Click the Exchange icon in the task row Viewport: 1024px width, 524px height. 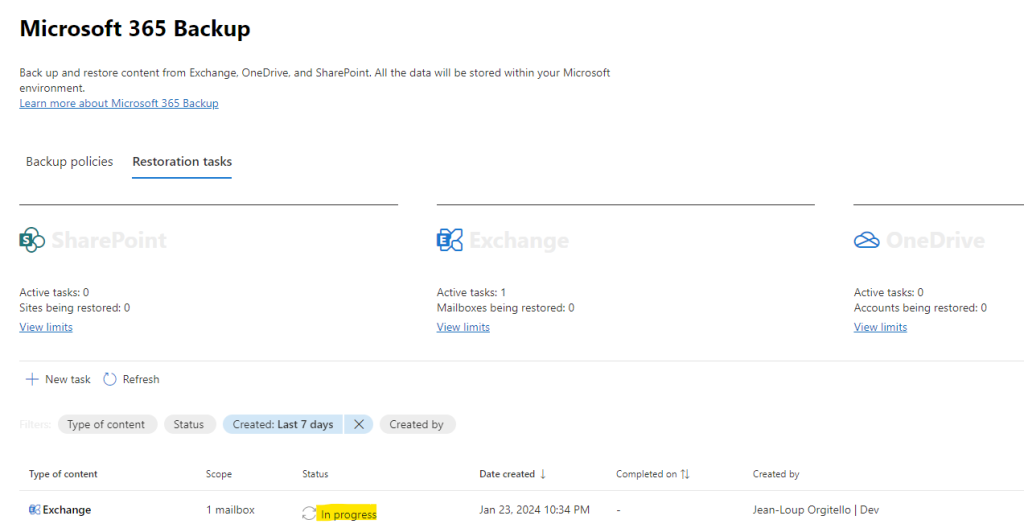click(x=35, y=510)
